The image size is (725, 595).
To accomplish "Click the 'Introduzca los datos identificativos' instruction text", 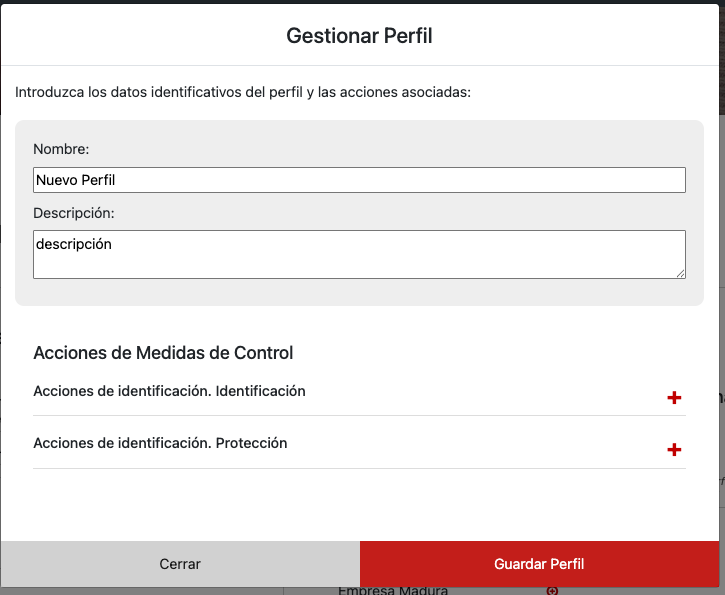I will 242,92.
